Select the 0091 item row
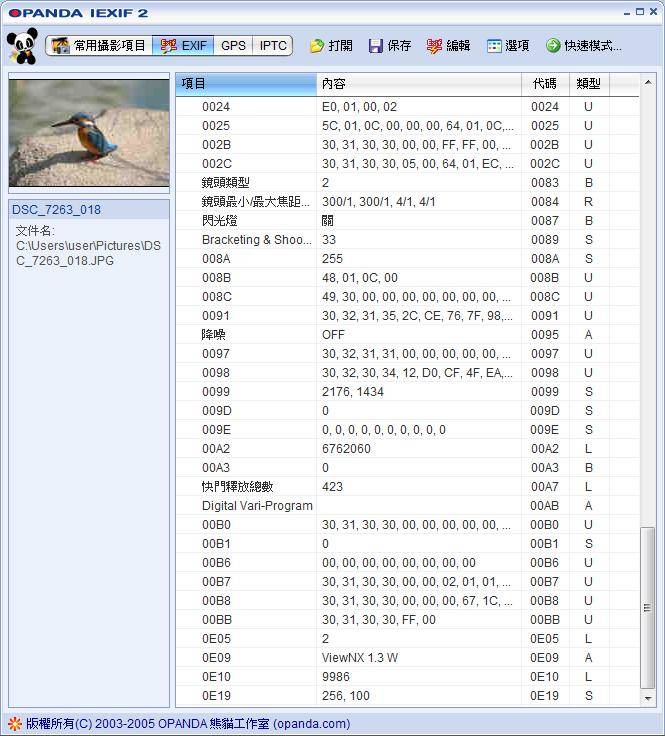The image size is (665, 736). [x=407, y=316]
